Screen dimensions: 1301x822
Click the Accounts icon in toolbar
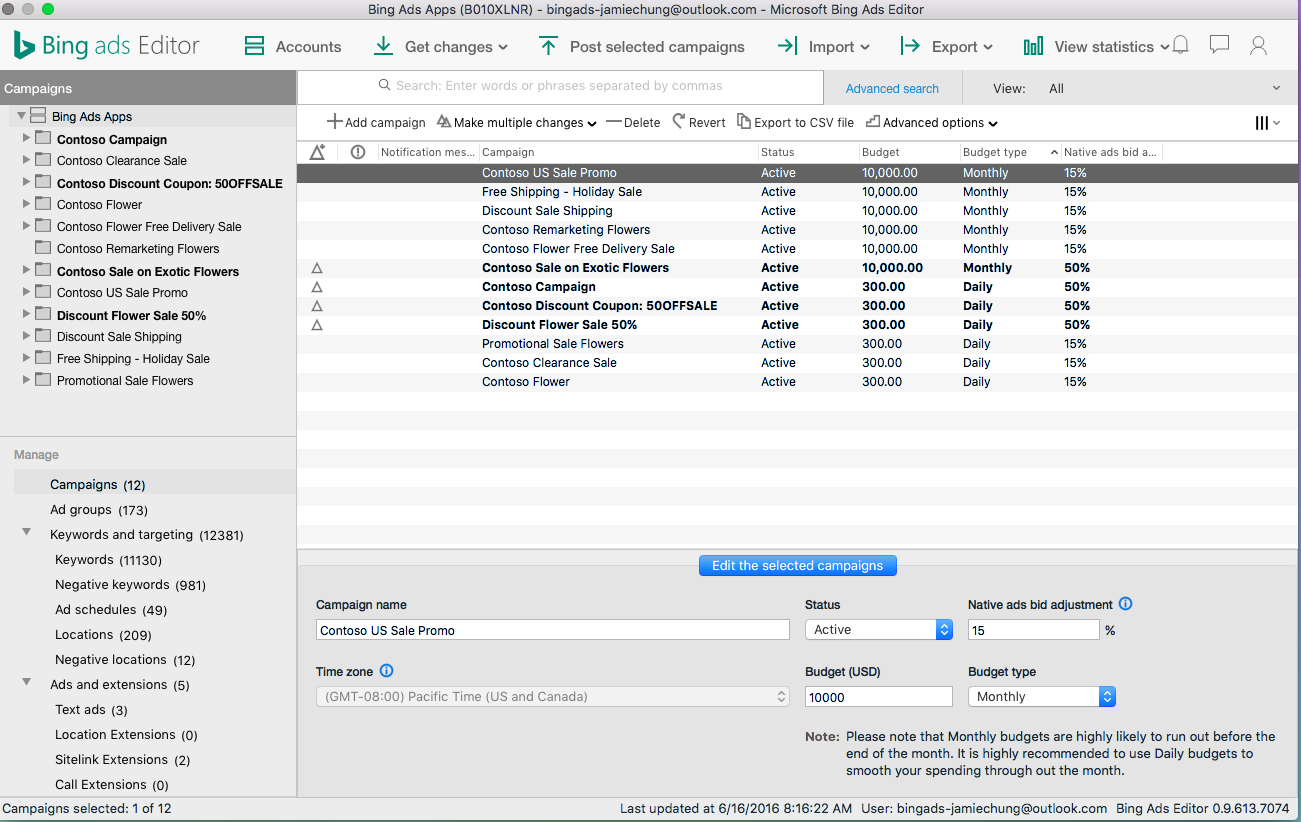(255, 46)
